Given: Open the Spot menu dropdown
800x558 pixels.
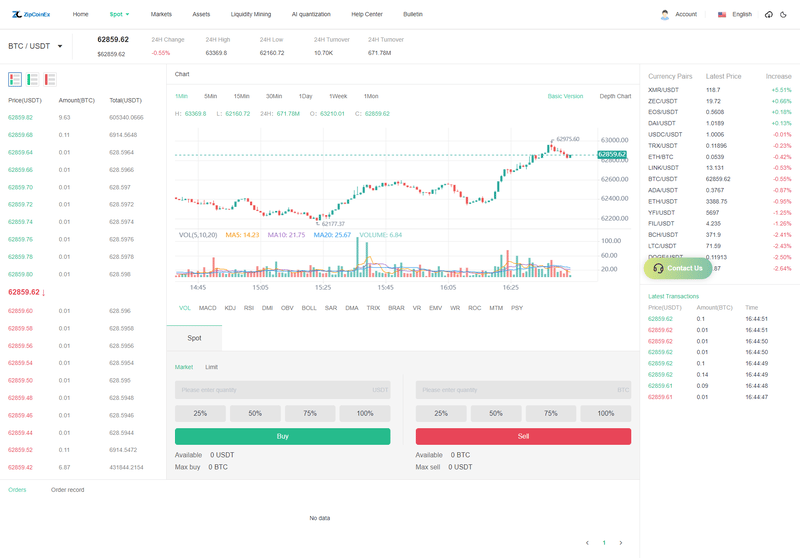Looking at the screenshot, I should point(119,15).
